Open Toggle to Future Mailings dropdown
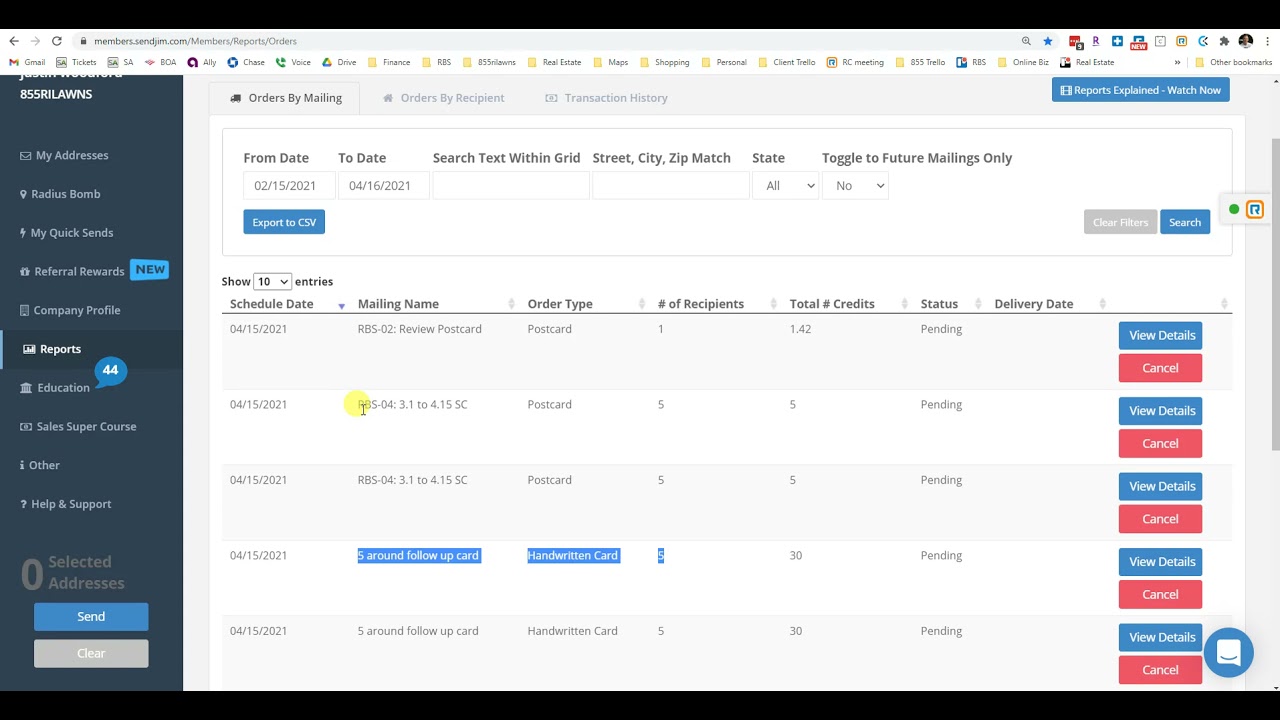This screenshot has width=1280, height=720. 855,185
